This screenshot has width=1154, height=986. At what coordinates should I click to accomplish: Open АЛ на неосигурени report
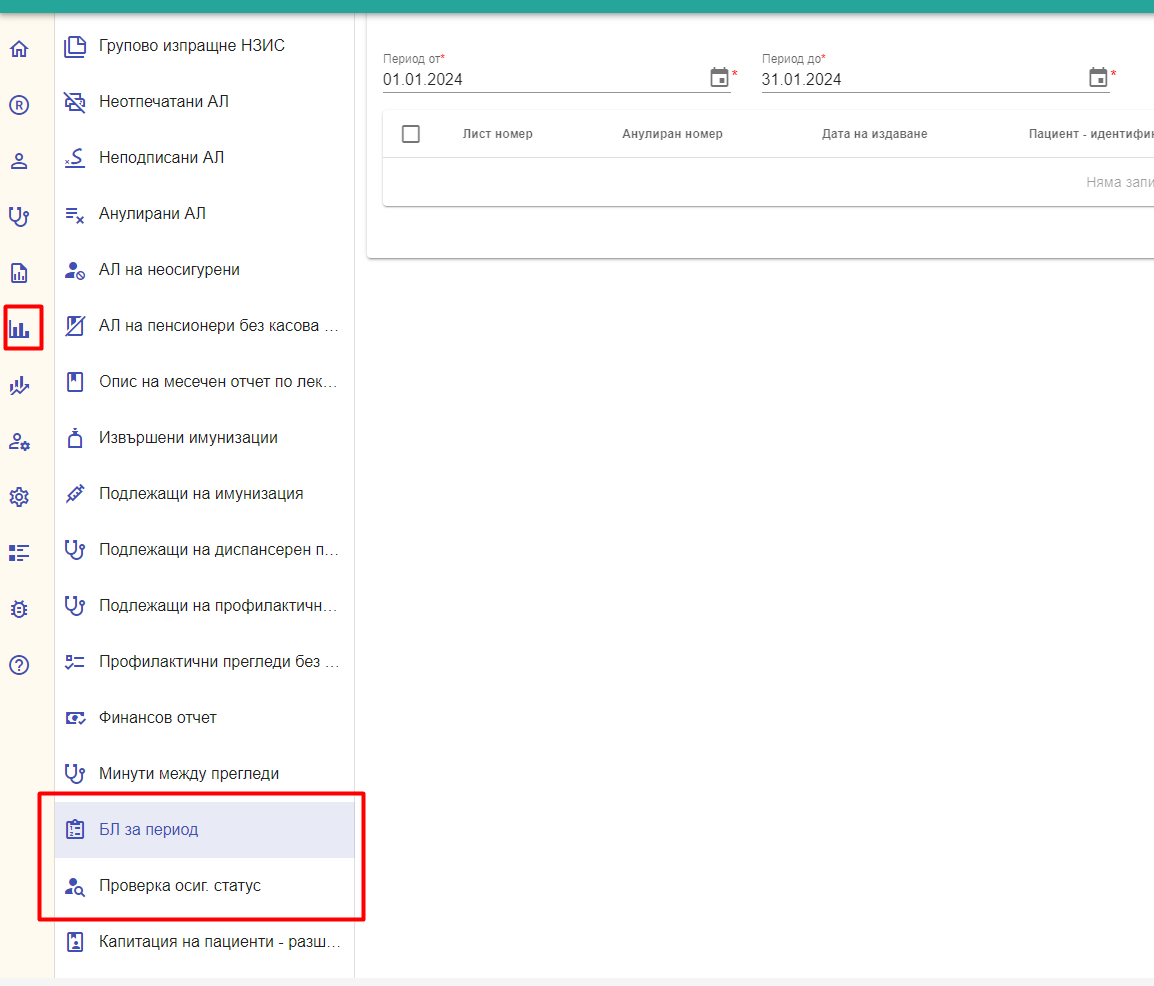pos(205,269)
